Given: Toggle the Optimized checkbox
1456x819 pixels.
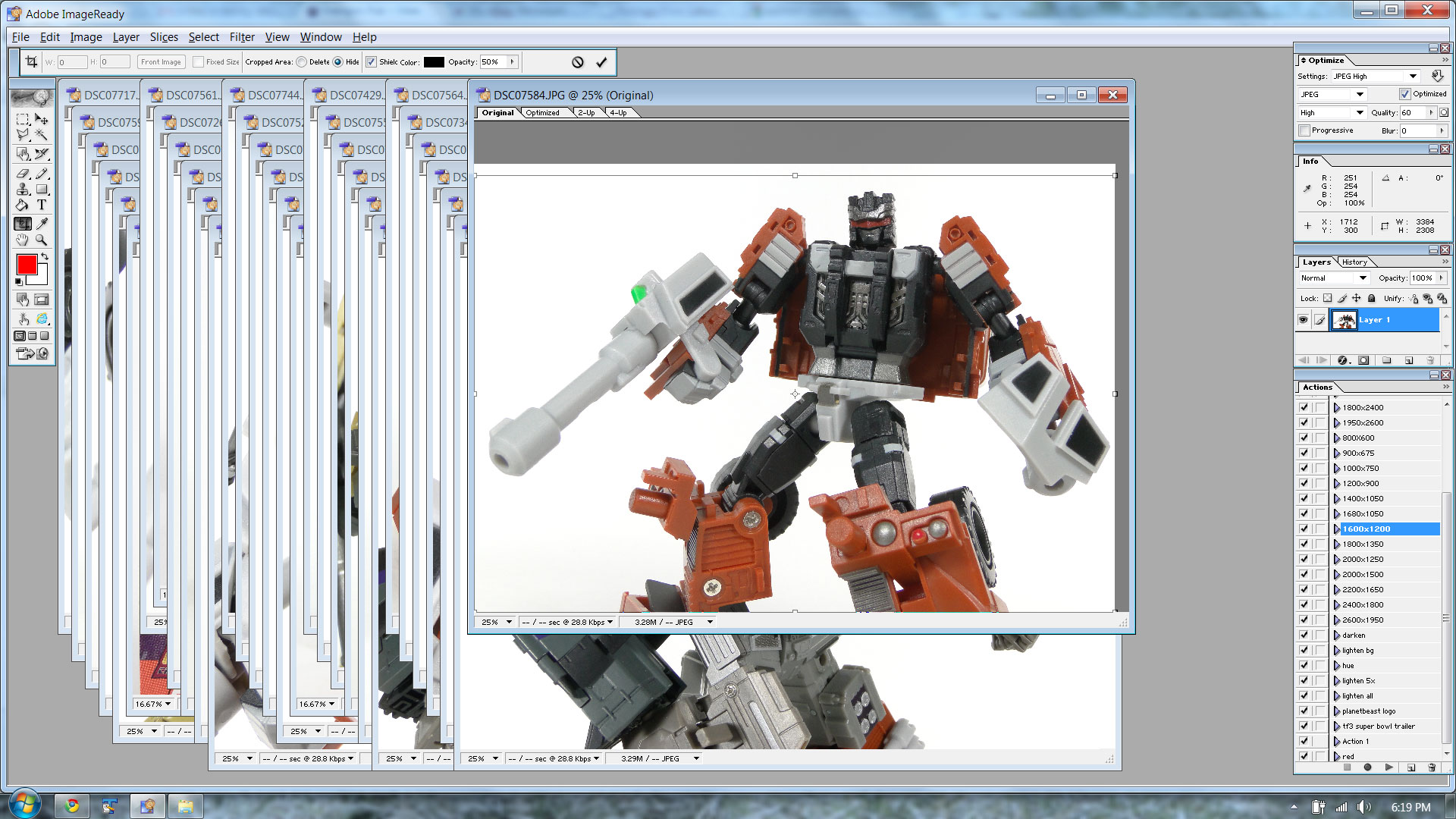Looking at the screenshot, I should click(x=1405, y=94).
